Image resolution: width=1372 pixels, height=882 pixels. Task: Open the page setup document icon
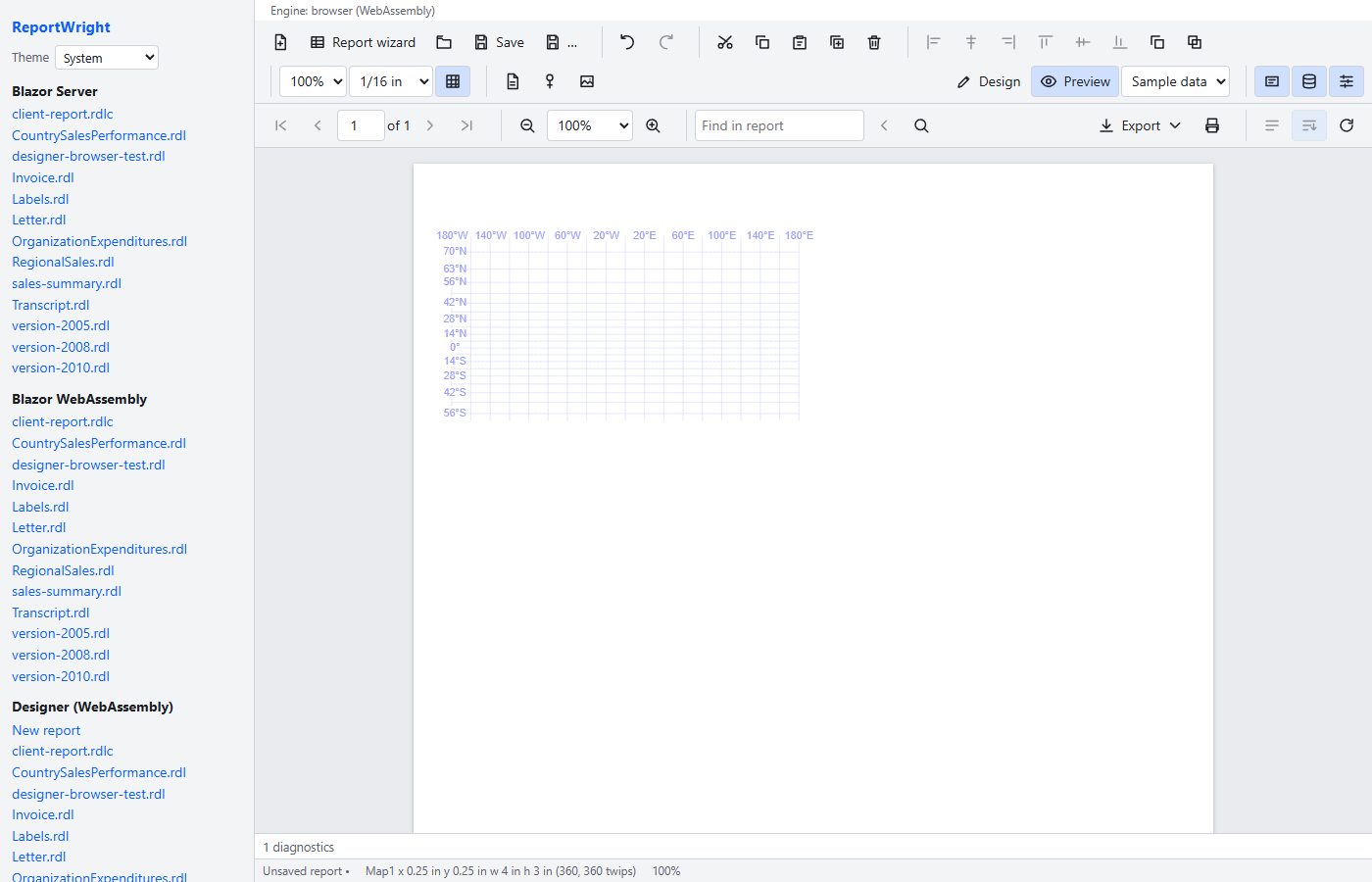point(513,81)
